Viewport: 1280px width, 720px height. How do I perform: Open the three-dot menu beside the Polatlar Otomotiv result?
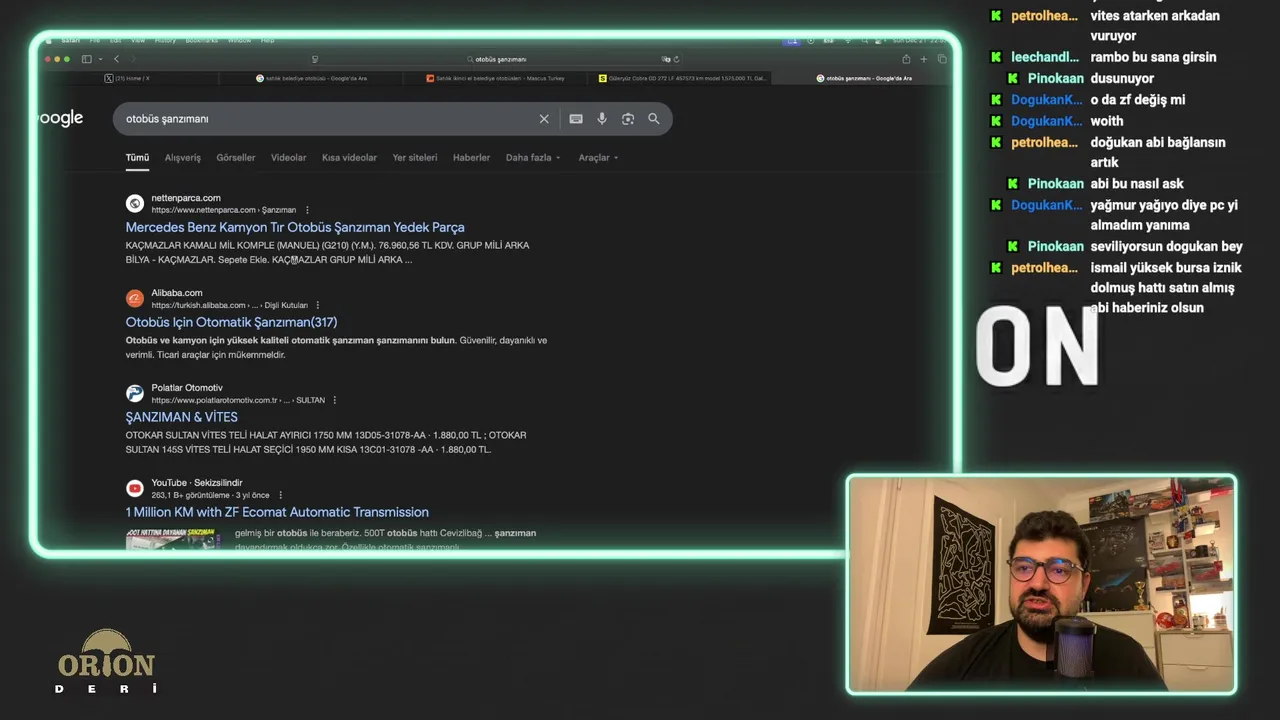click(335, 400)
